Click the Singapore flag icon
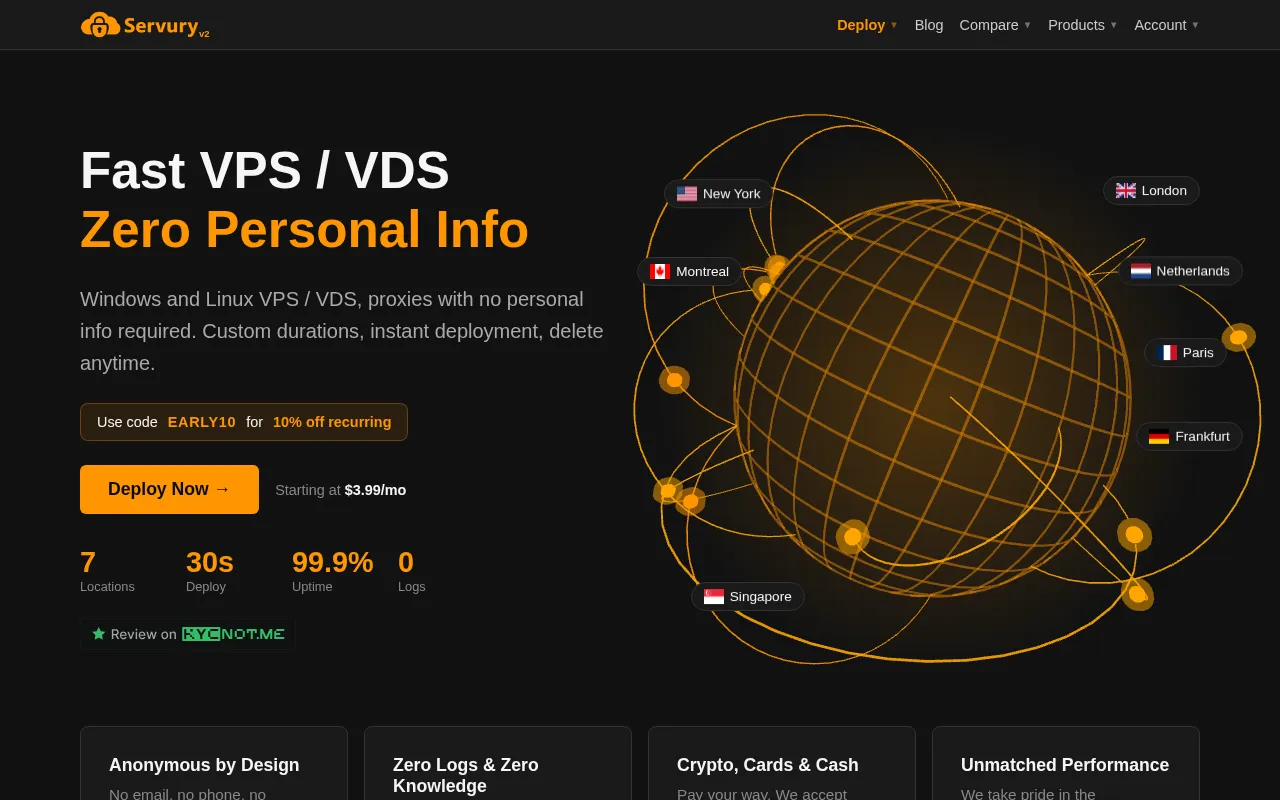Image resolution: width=1280 pixels, height=800 pixels. point(714,597)
